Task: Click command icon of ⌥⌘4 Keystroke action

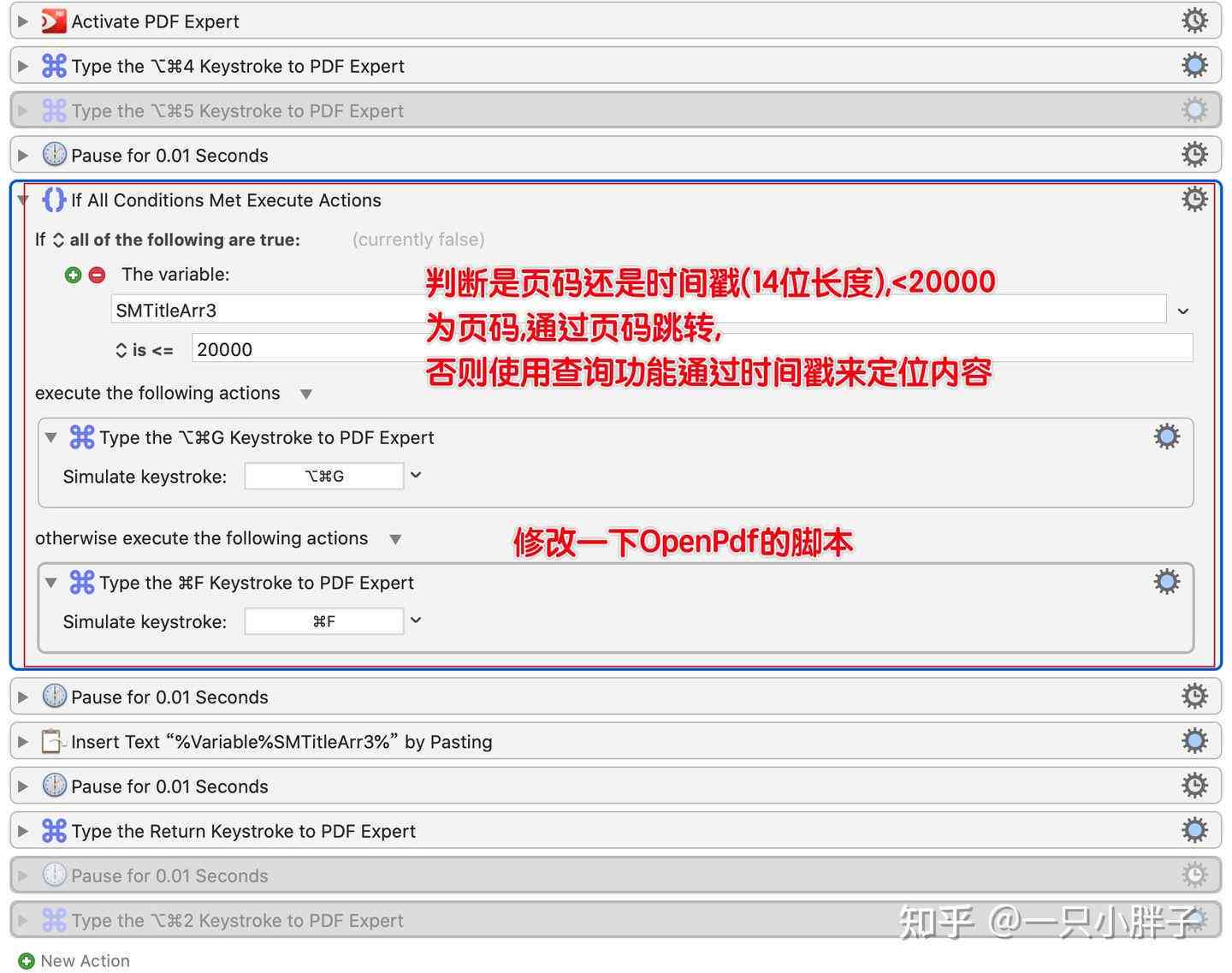Action: [54, 66]
